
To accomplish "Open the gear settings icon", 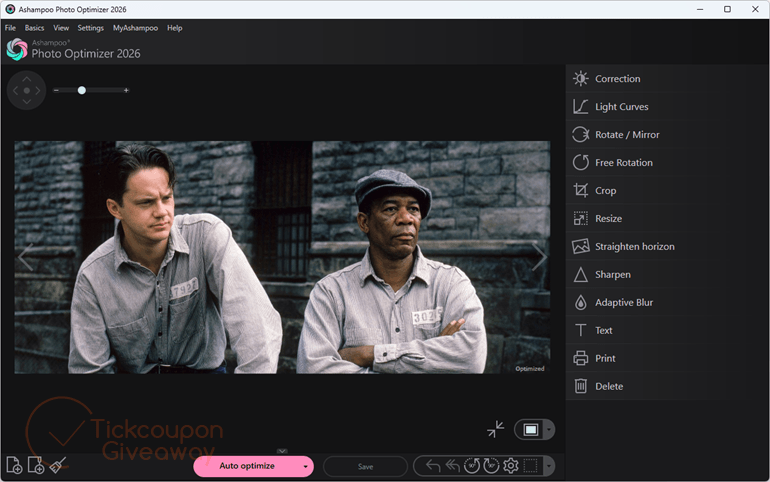I will (x=511, y=466).
